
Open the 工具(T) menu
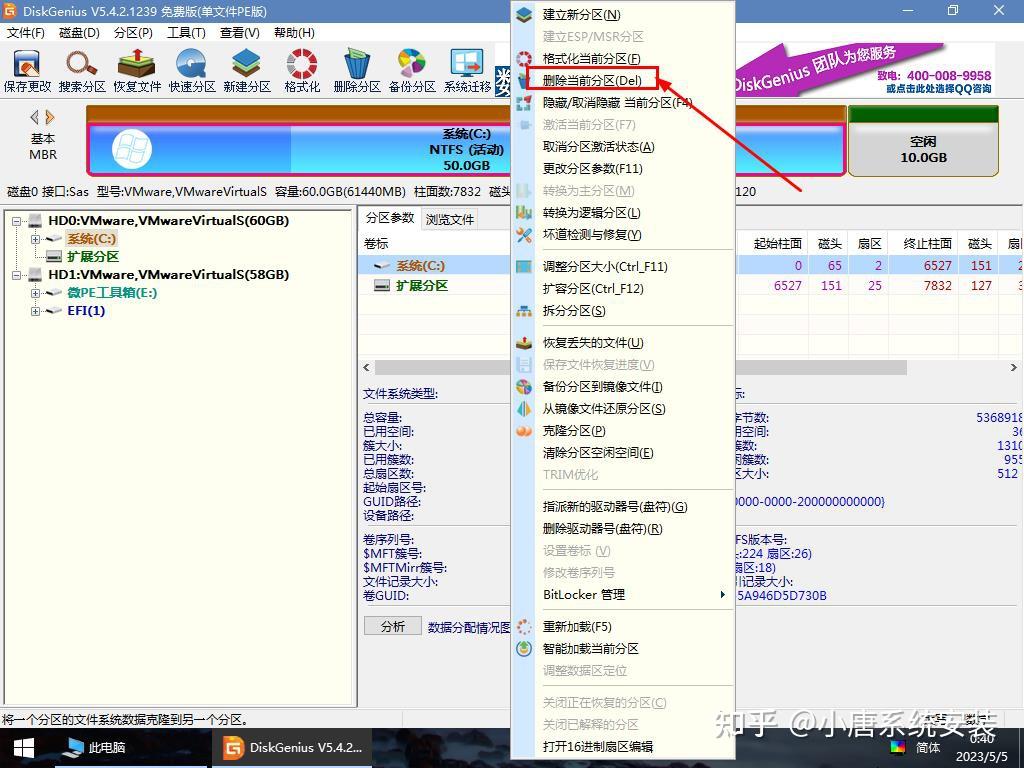tap(186, 33)
